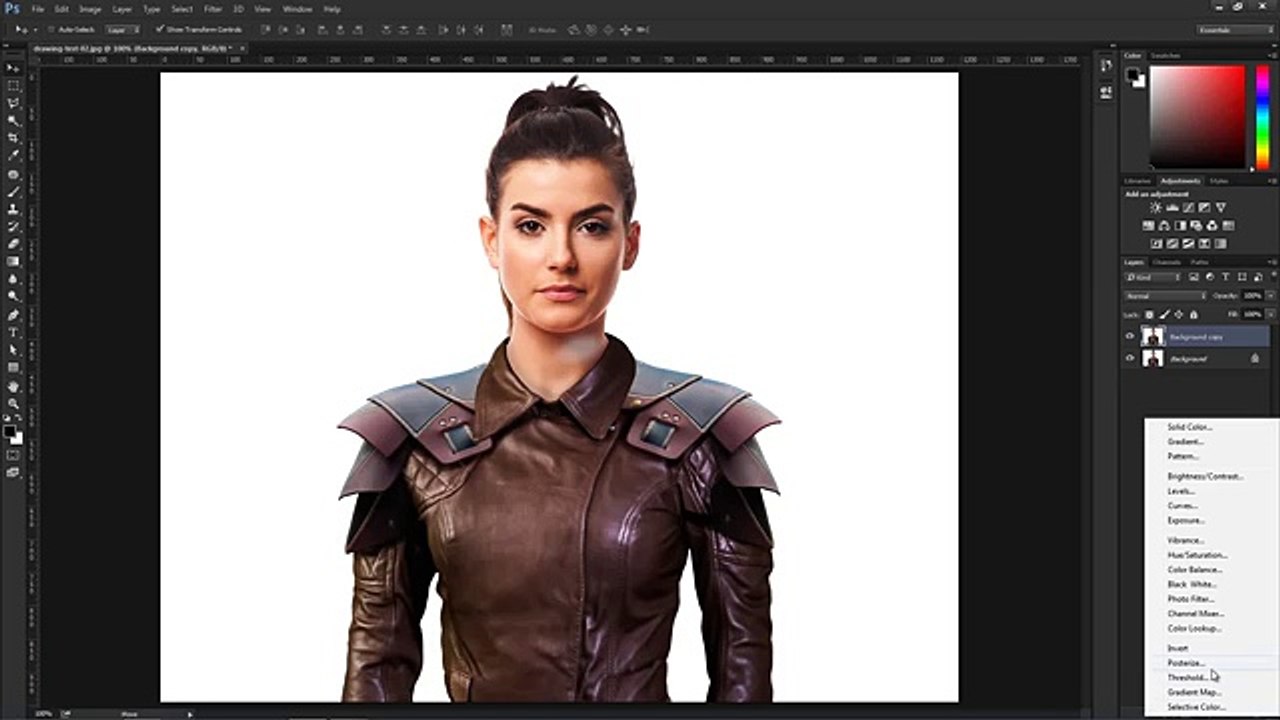Hide the Background copy layer
Screen dimensions: 1280x720
[x=1130, y=337]
